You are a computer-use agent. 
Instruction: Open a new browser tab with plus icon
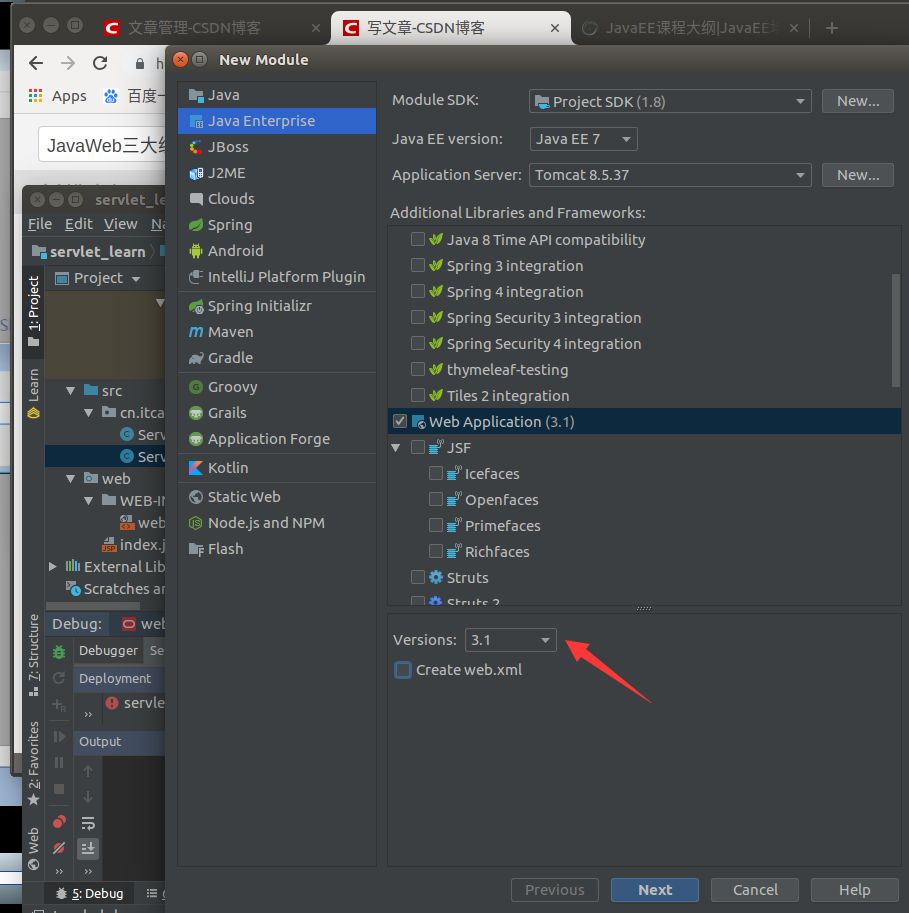(832, 28)
